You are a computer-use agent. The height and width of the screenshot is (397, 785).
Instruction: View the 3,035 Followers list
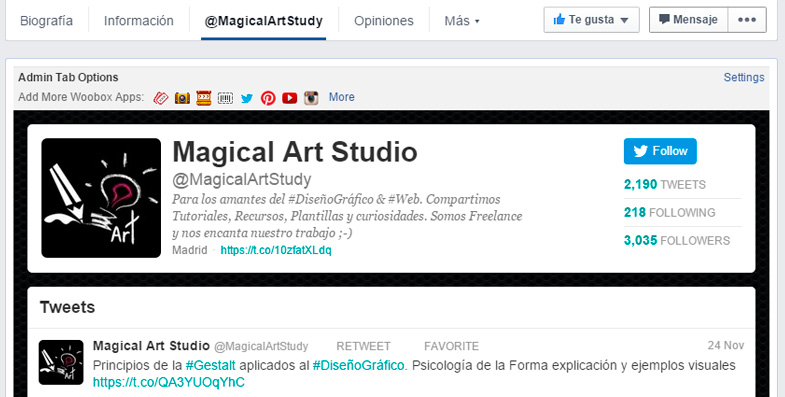coord(677,241)
